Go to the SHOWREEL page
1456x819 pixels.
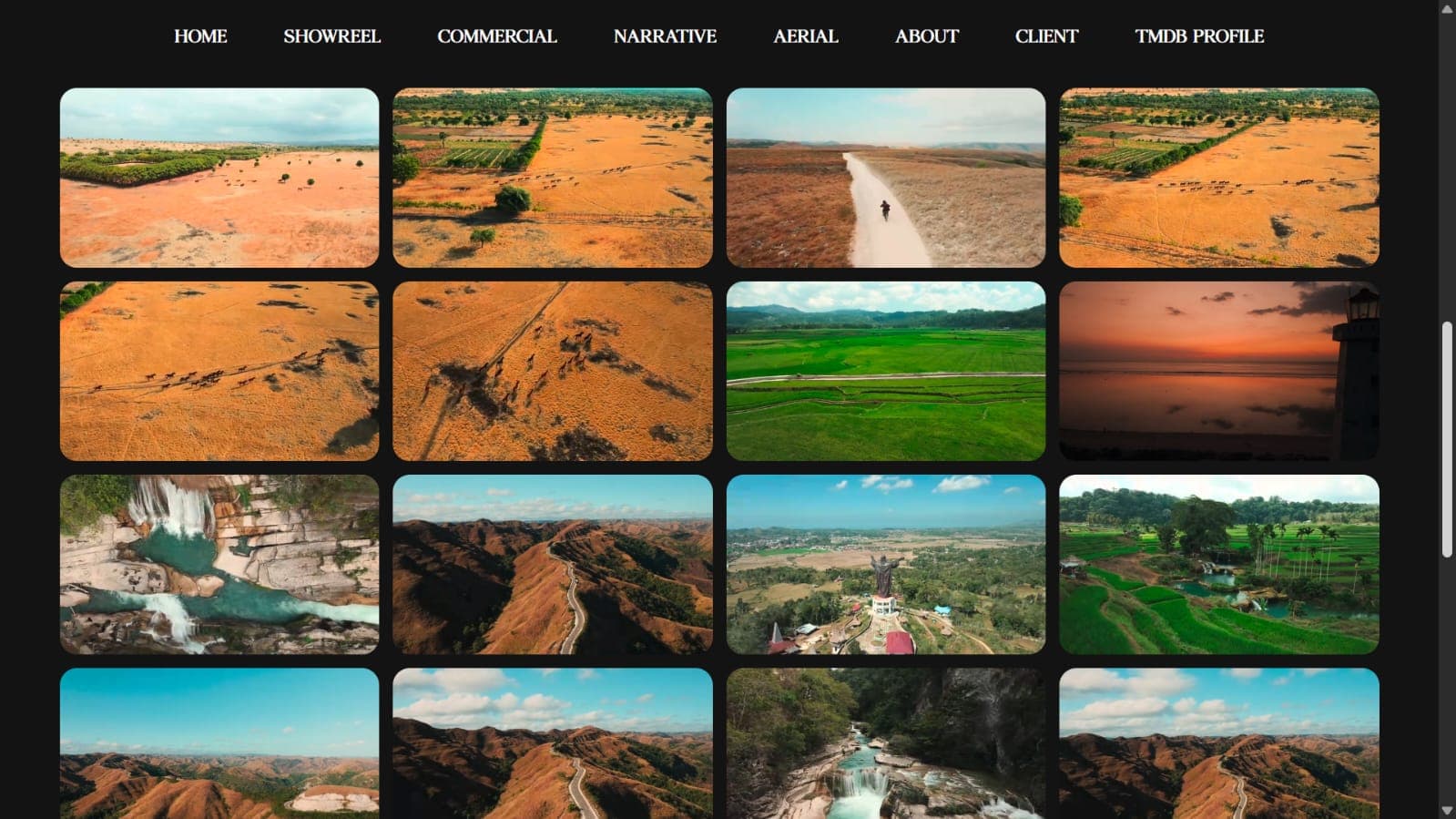(331, 36)
